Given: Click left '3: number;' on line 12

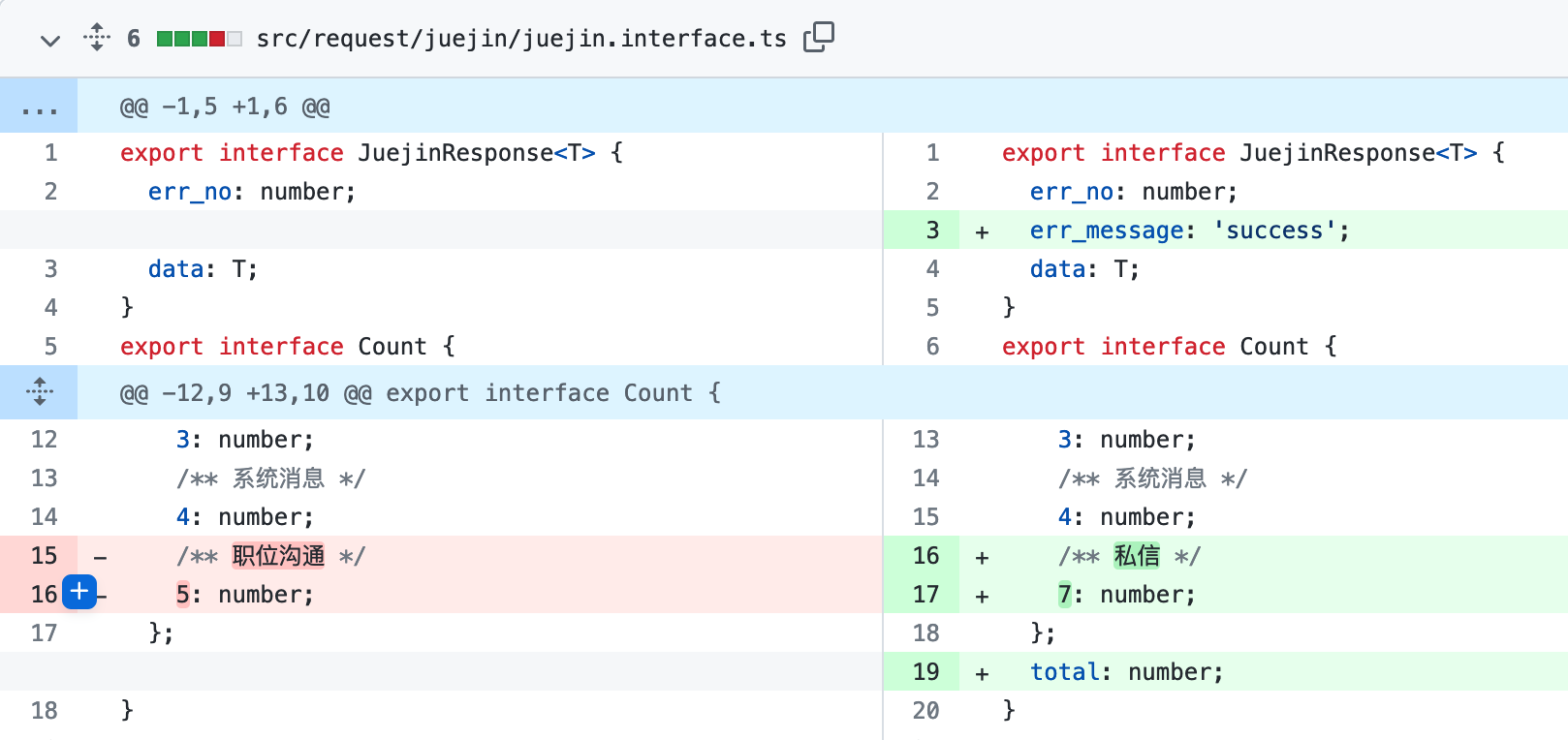Looking at the screenshot, I should (x=245, y=440).
